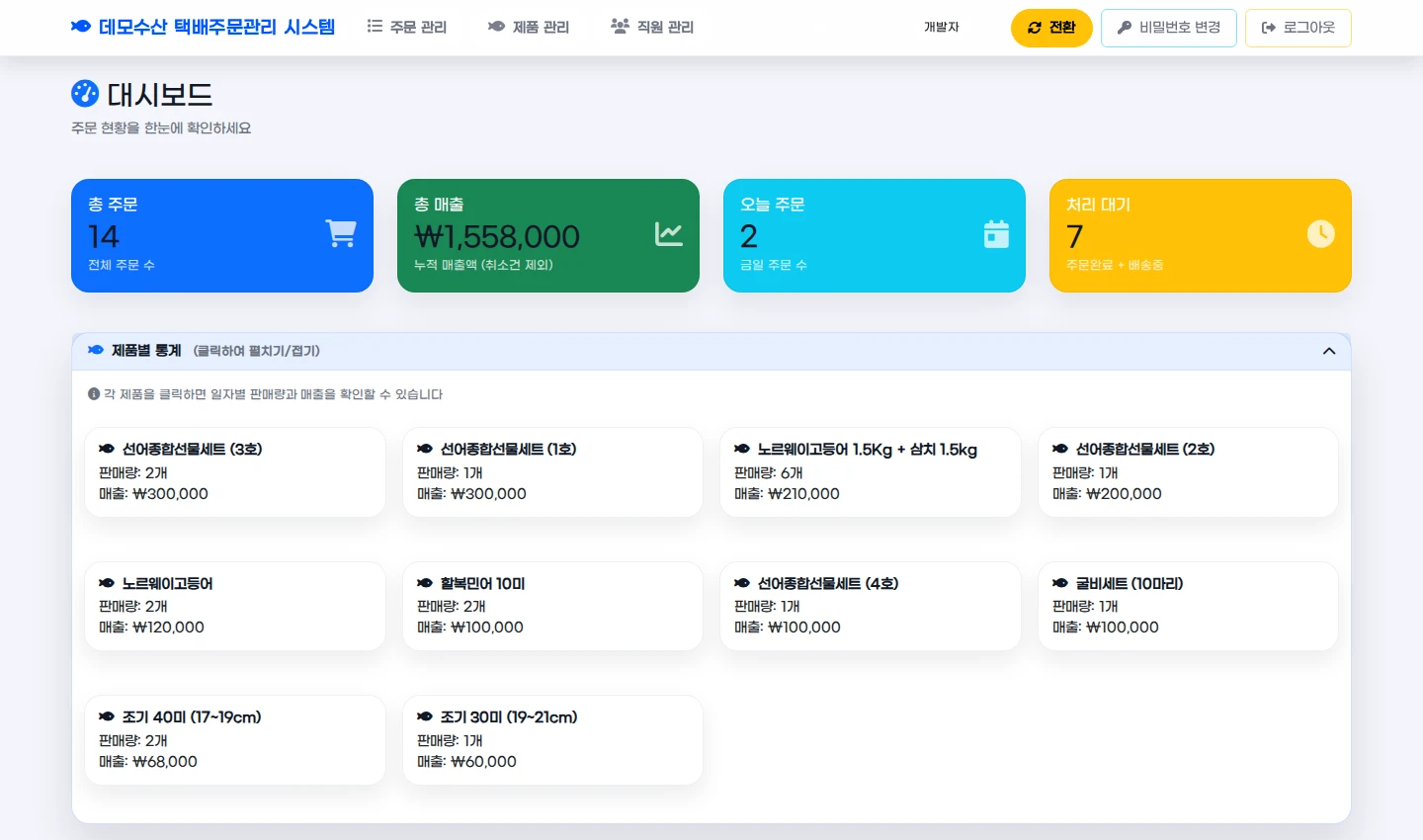This screenshot has width=1423, height=840.
Task: Click the info icon beside 각 제품을 클릭하면 hint
Action: click(94, 394)
